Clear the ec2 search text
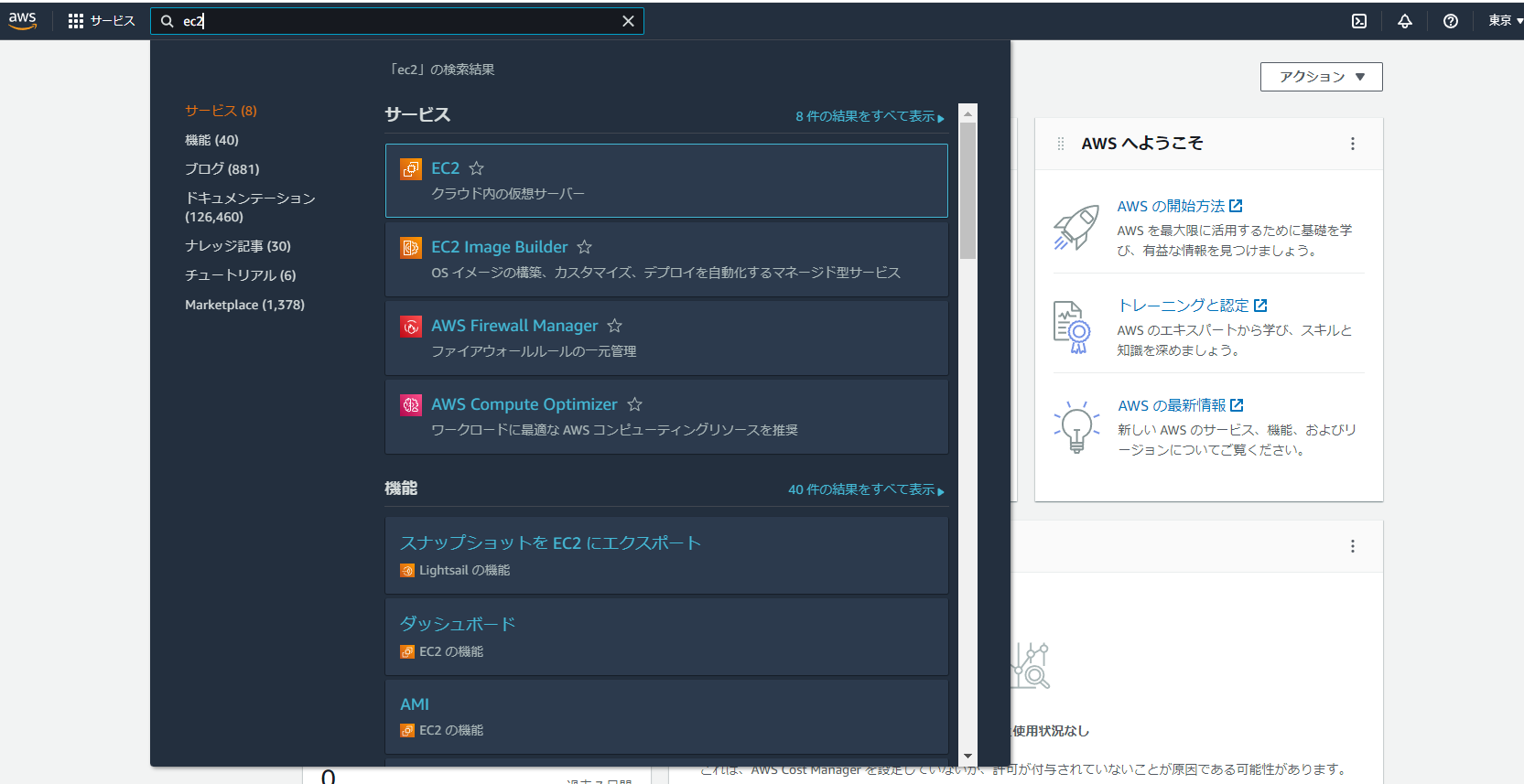The image size is (1524, 784). click(x=628, y=21)
